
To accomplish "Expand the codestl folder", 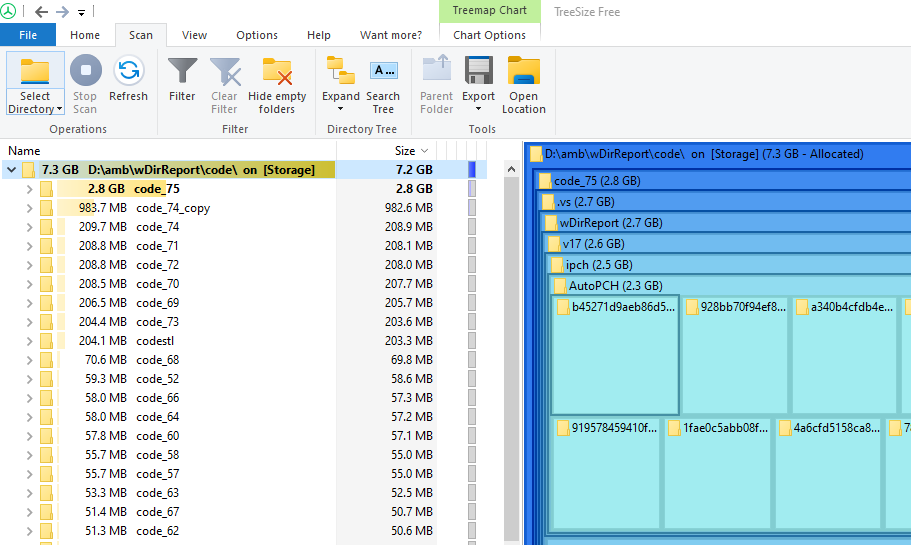I will (29, 340).
